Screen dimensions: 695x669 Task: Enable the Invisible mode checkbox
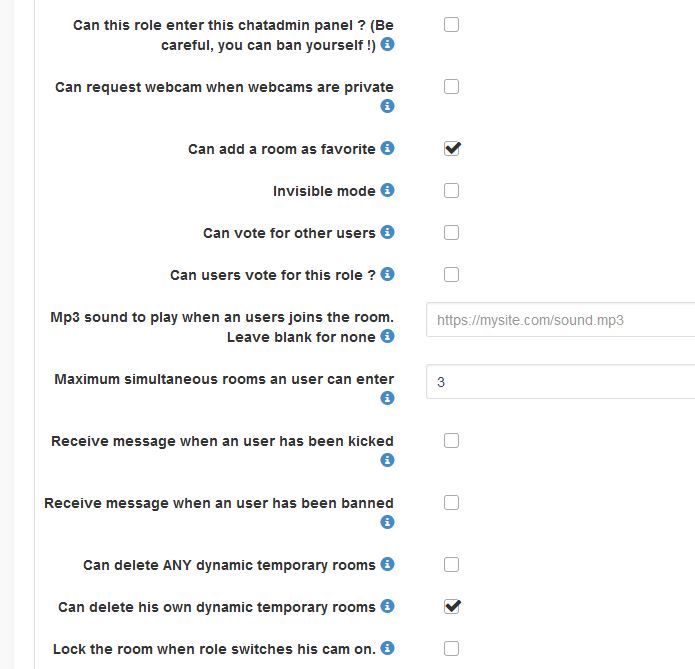click(451, 190)
